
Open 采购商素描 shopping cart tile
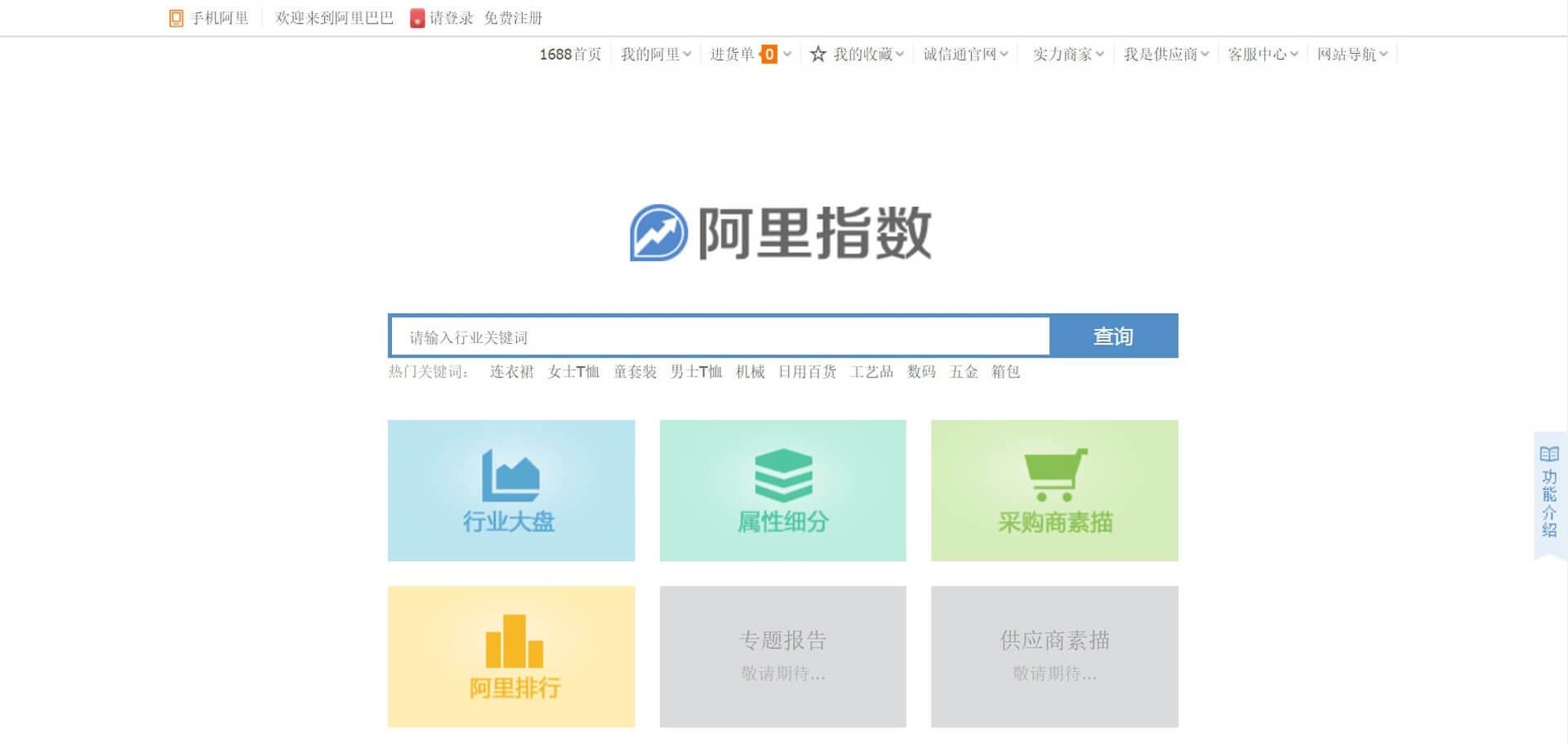pyautogui.click(x=1053, y=490)
